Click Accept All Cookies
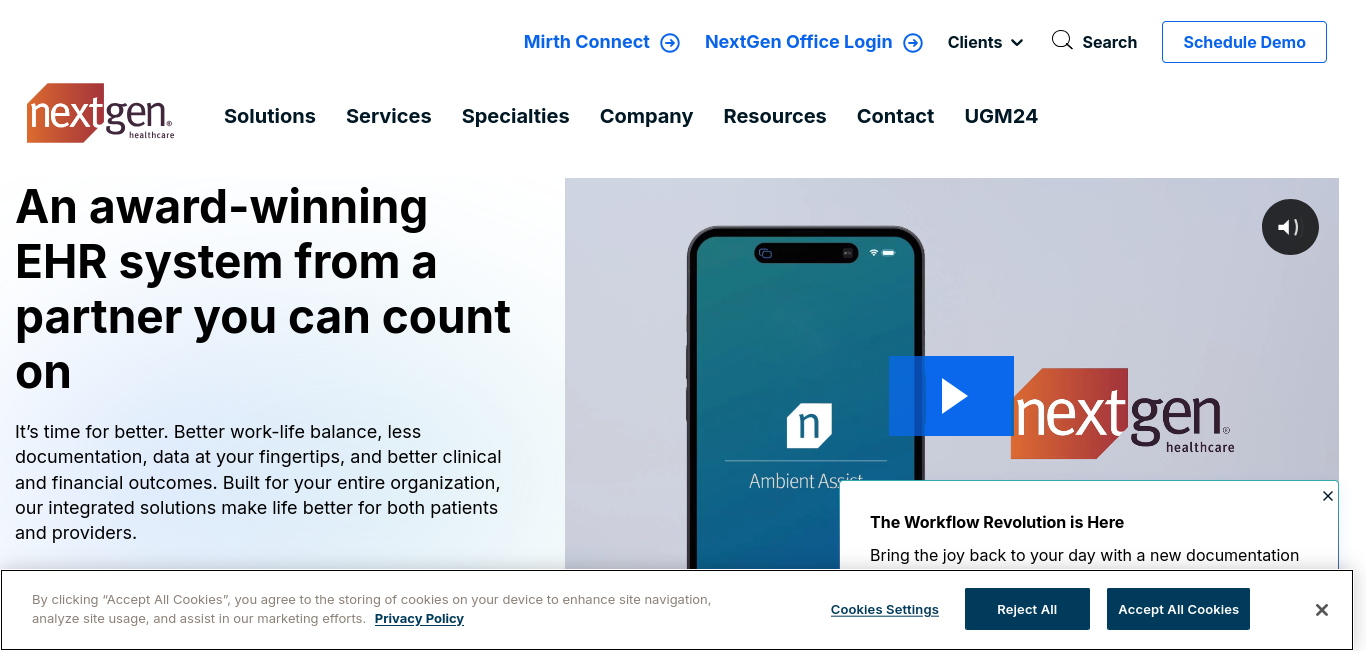The width and height of the screenshot is (1366, 651). click(1178, 609)
